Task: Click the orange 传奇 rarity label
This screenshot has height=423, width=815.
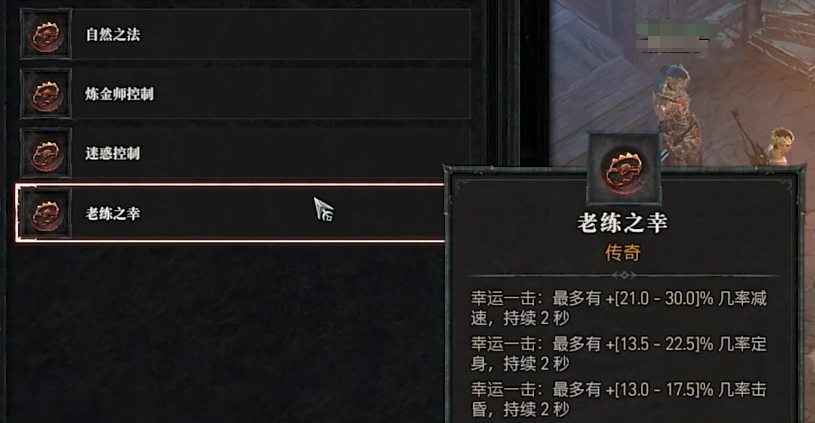Action: (x=623, y=253)
